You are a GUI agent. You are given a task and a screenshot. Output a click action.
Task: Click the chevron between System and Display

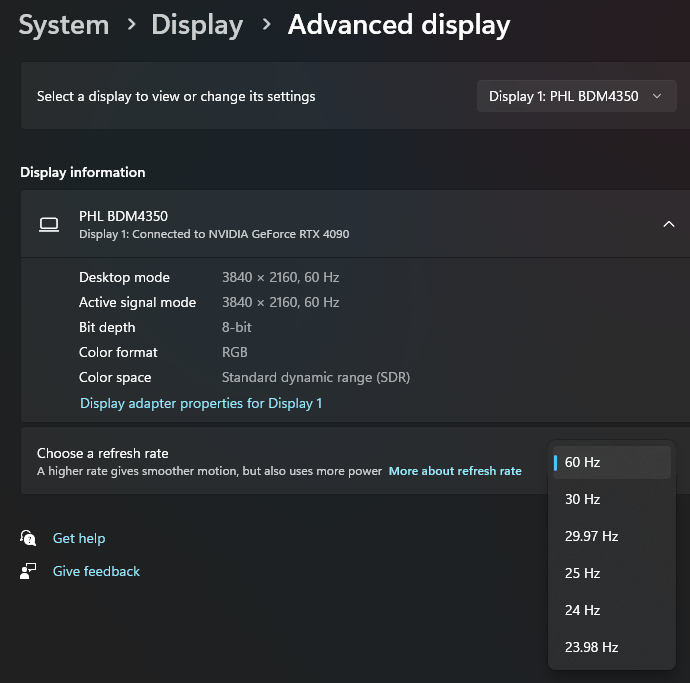(131, 24)
